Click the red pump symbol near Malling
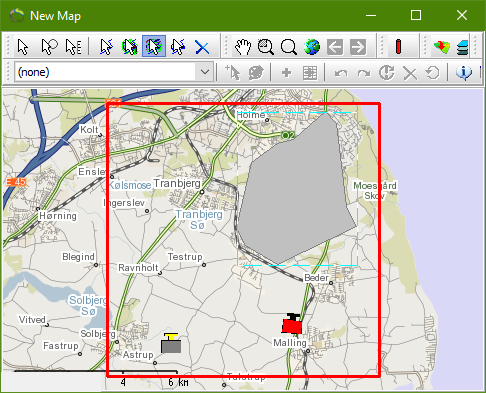This screenshot has height=393, width=486. [x=292, y=323]
